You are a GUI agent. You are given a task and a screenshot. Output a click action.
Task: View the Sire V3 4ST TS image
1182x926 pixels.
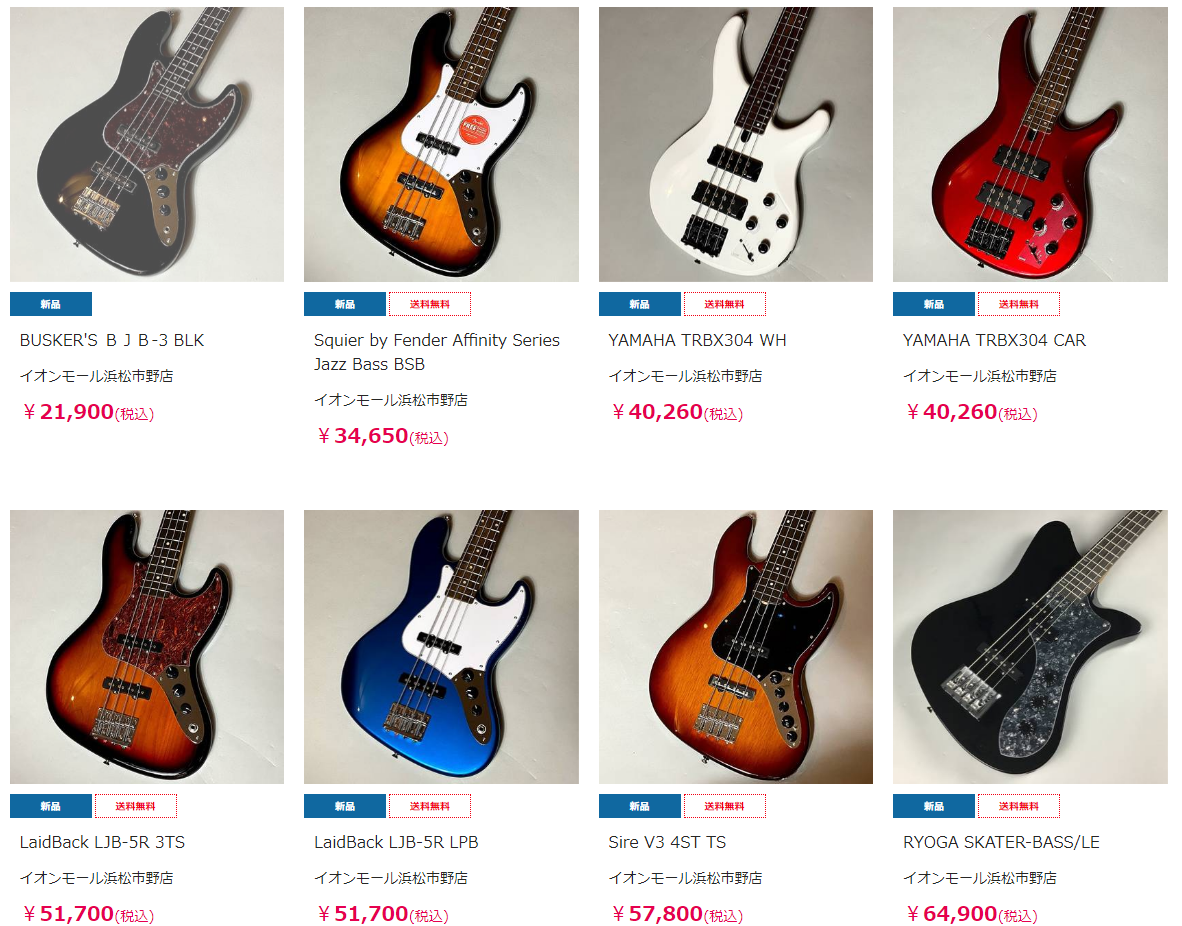tap(736, 647)
